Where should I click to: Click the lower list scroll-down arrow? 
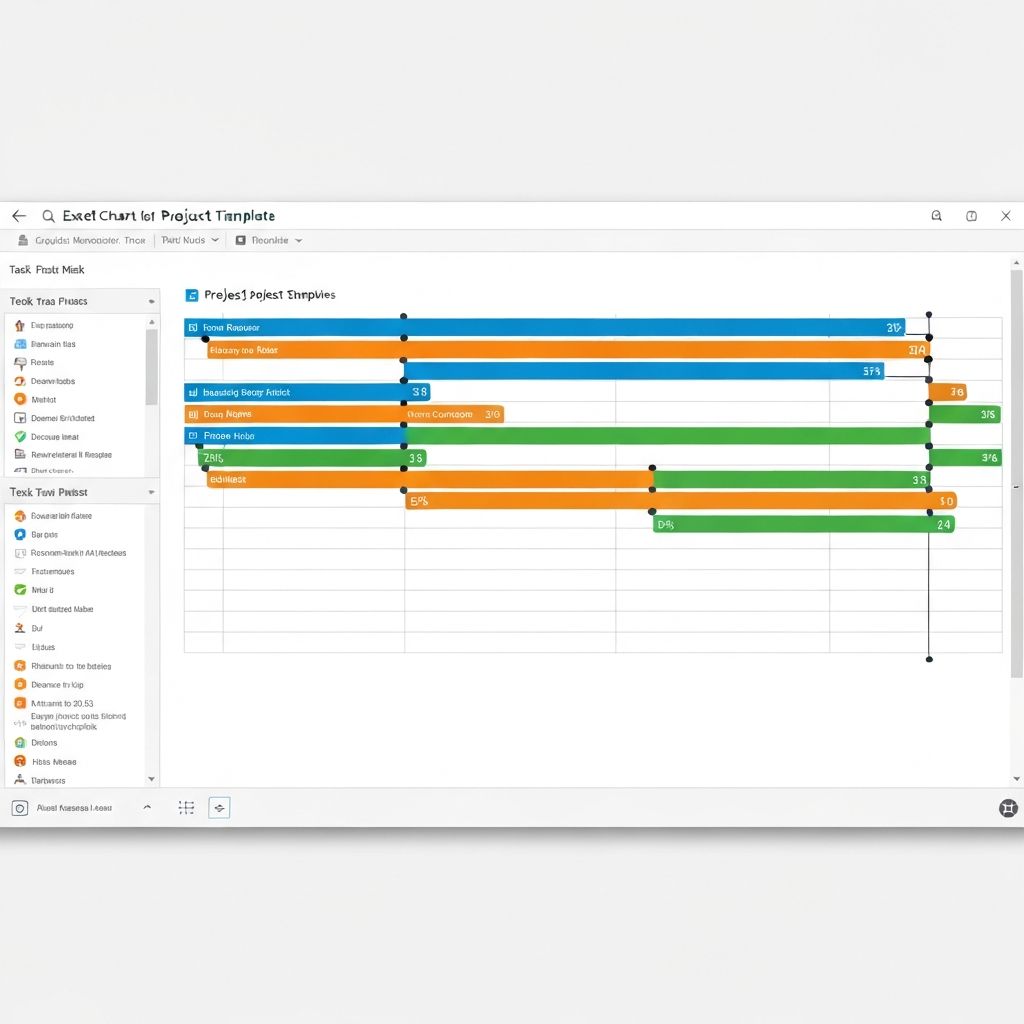(x=152, y=779)
